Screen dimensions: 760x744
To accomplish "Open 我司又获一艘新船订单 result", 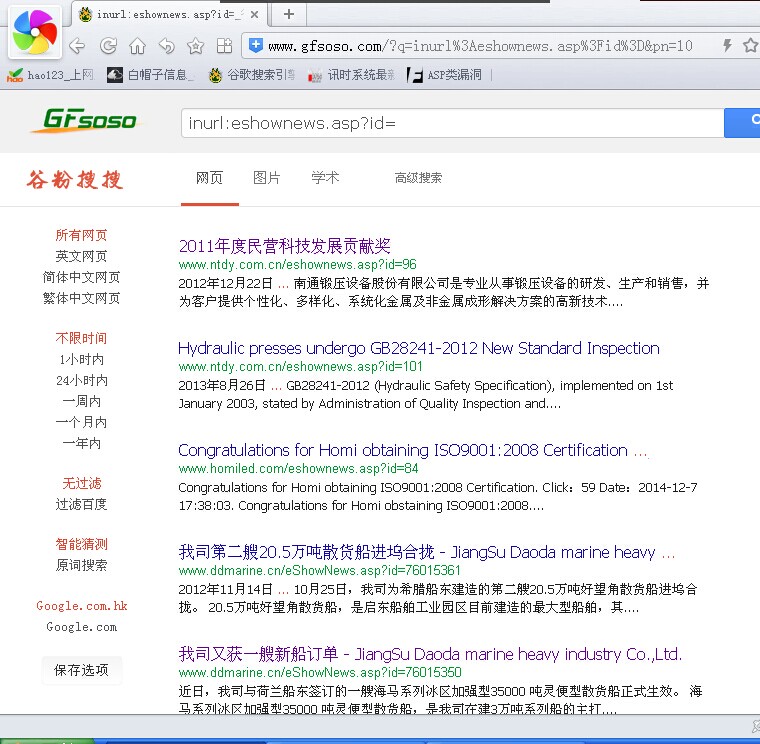I will (x=430, y=654).
